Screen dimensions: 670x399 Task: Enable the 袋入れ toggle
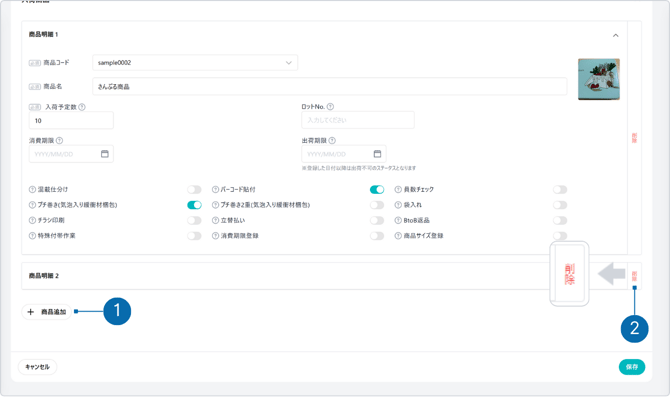(560, 205)
